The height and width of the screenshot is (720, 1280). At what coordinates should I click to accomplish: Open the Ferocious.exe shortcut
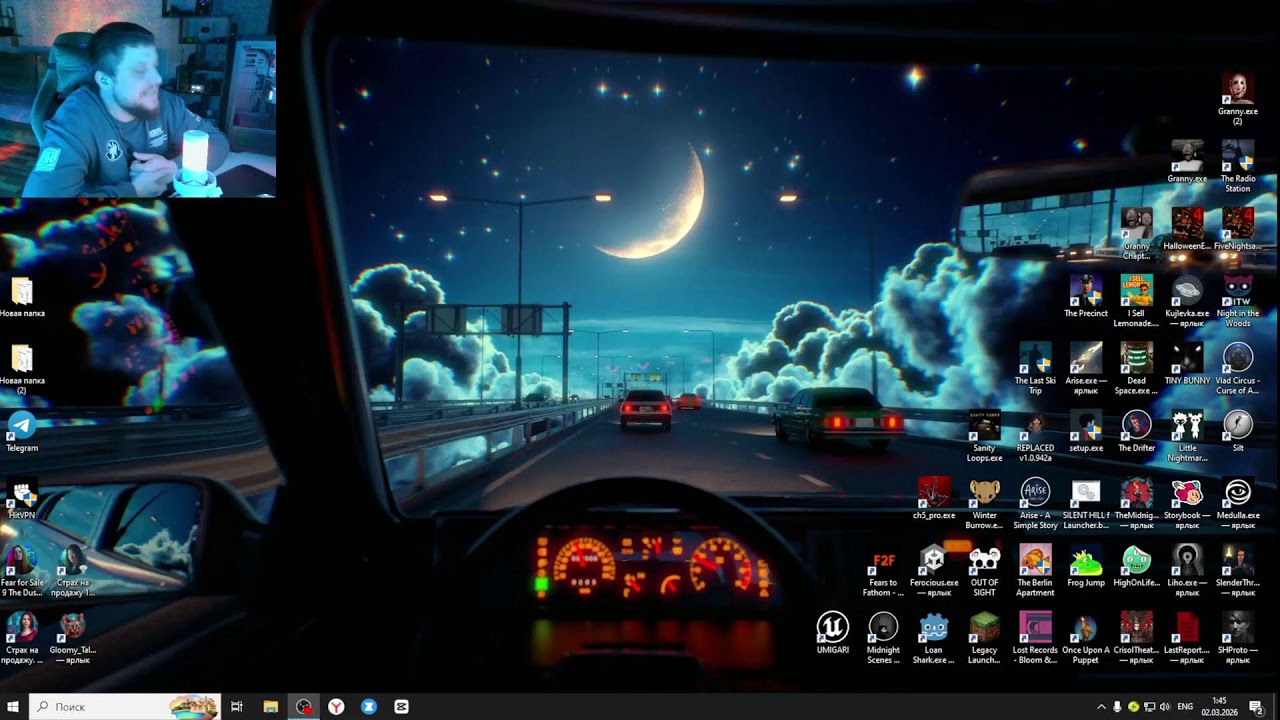[934, 571]
